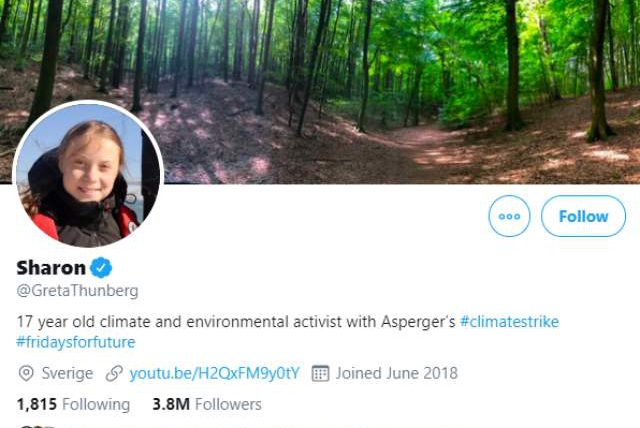Visit the youtu.be/H2QxFM9y0tY link
The image size is (640, 428).
214,373
